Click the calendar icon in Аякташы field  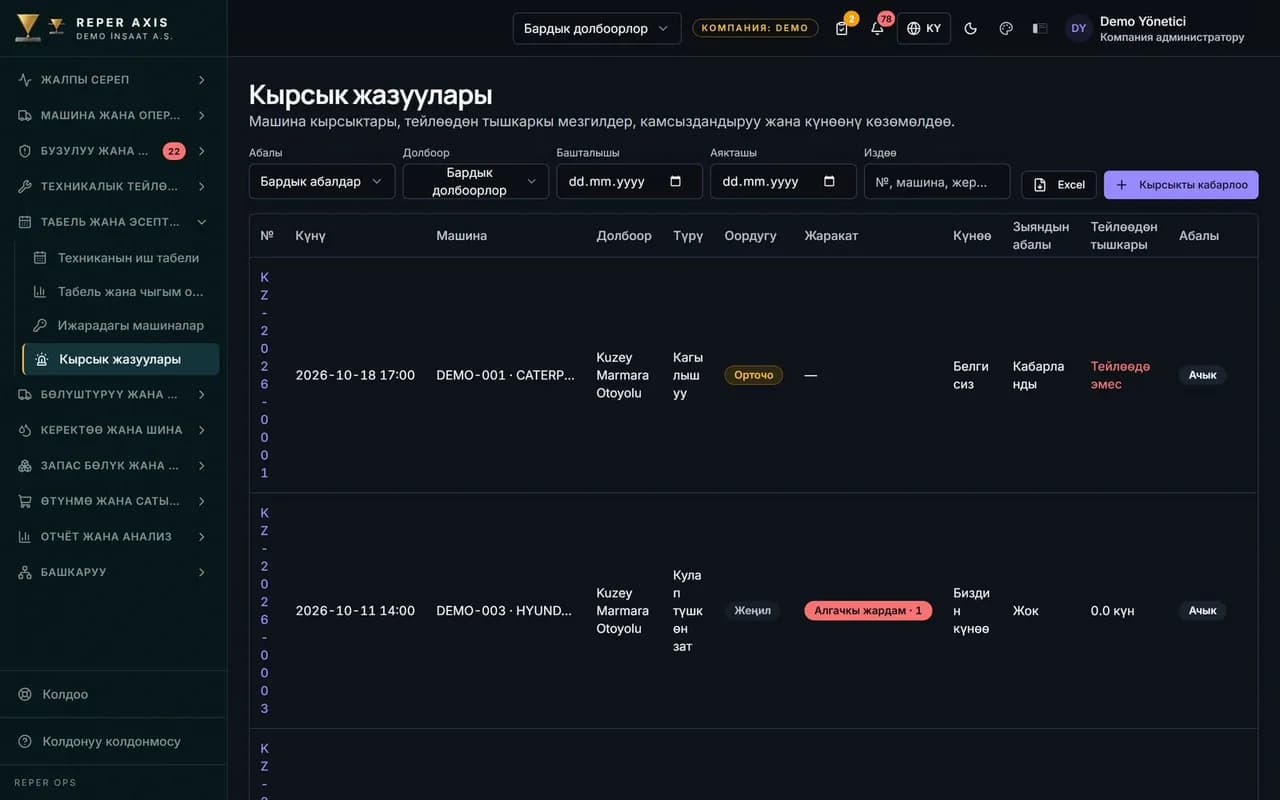pos(829,181)
